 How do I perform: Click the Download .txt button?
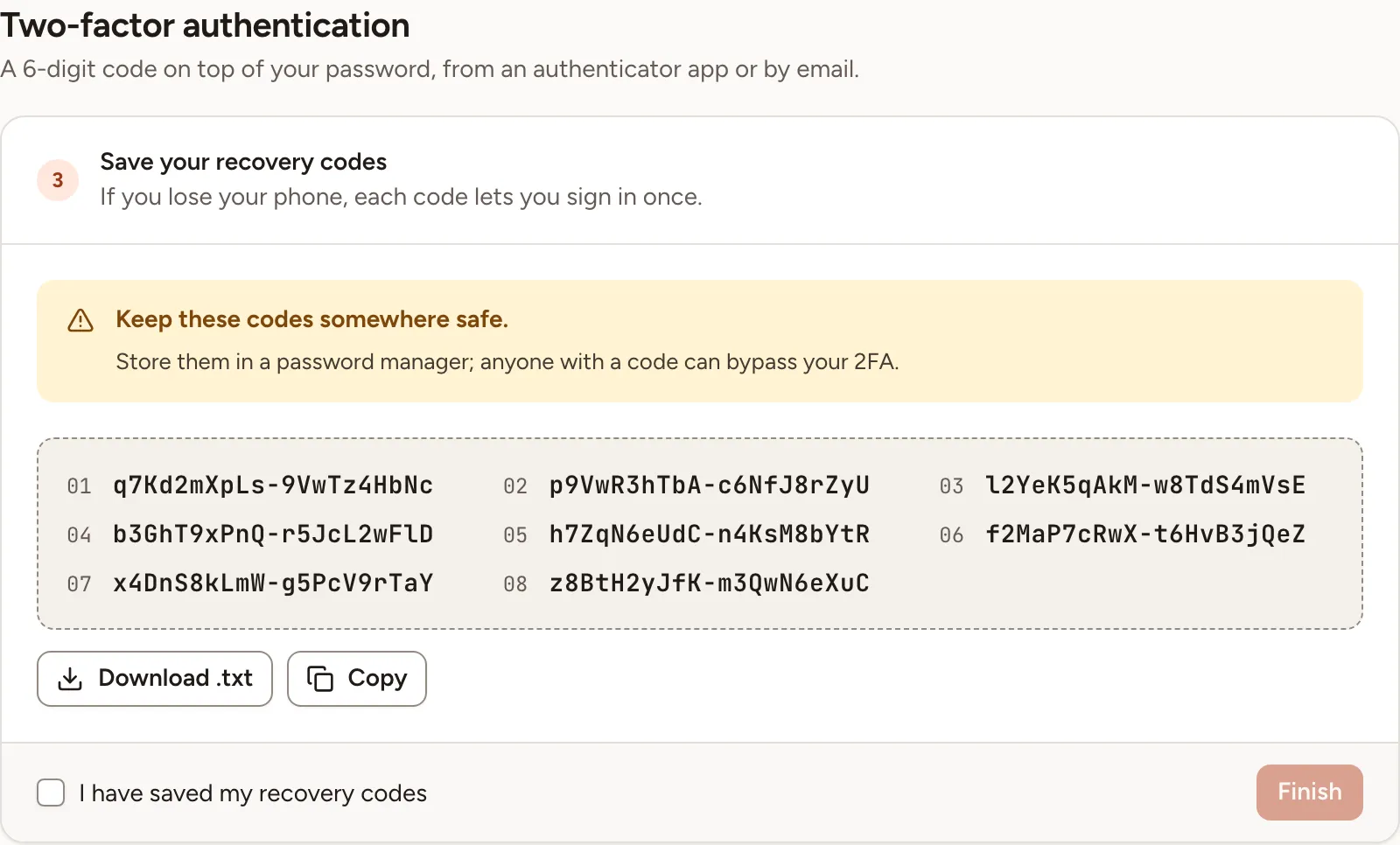pos(155,679)
